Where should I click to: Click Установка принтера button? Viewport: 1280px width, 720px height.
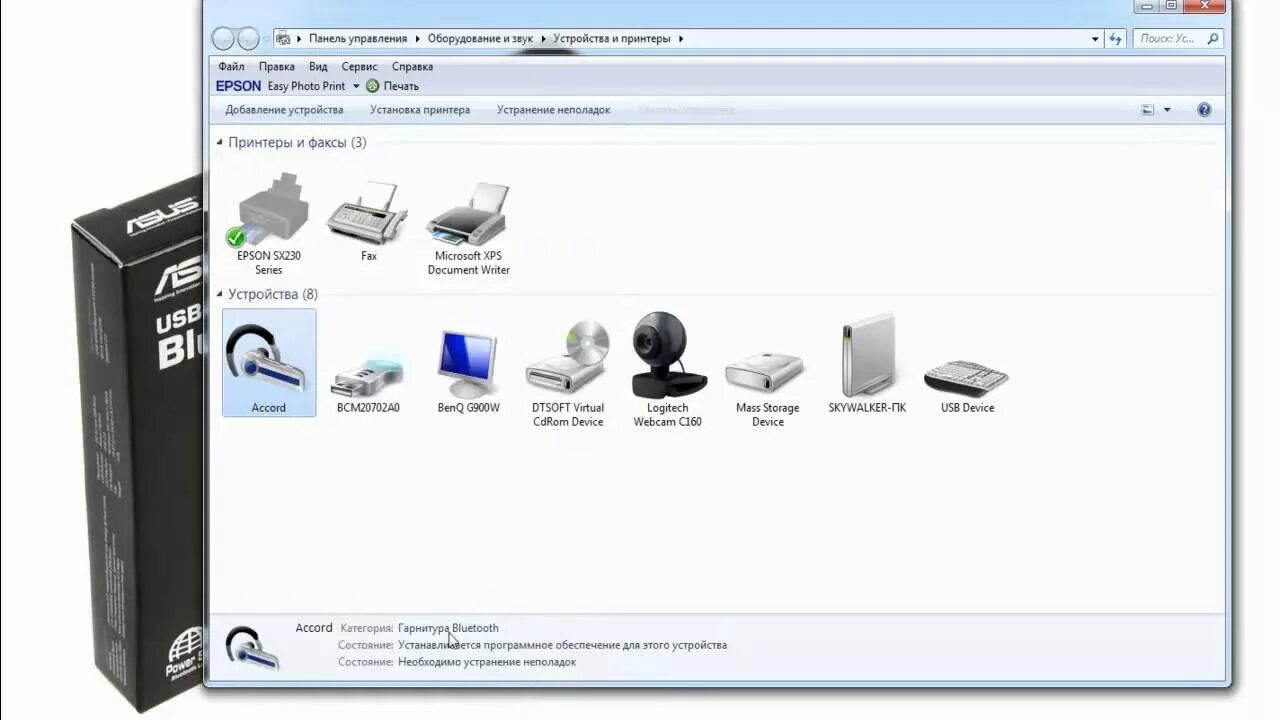coord(420,110)
